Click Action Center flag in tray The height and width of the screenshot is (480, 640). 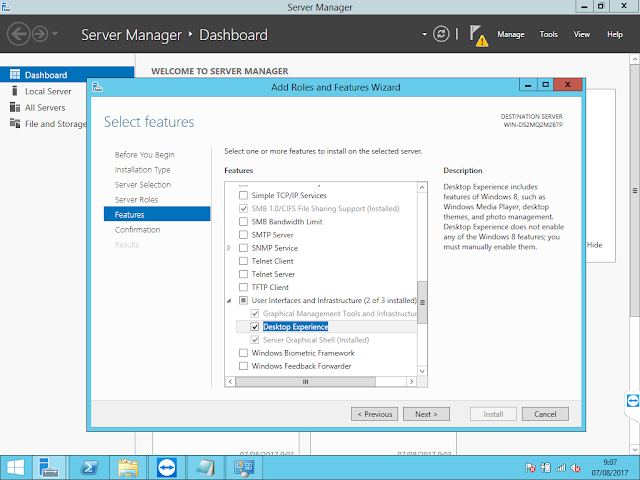530,468
